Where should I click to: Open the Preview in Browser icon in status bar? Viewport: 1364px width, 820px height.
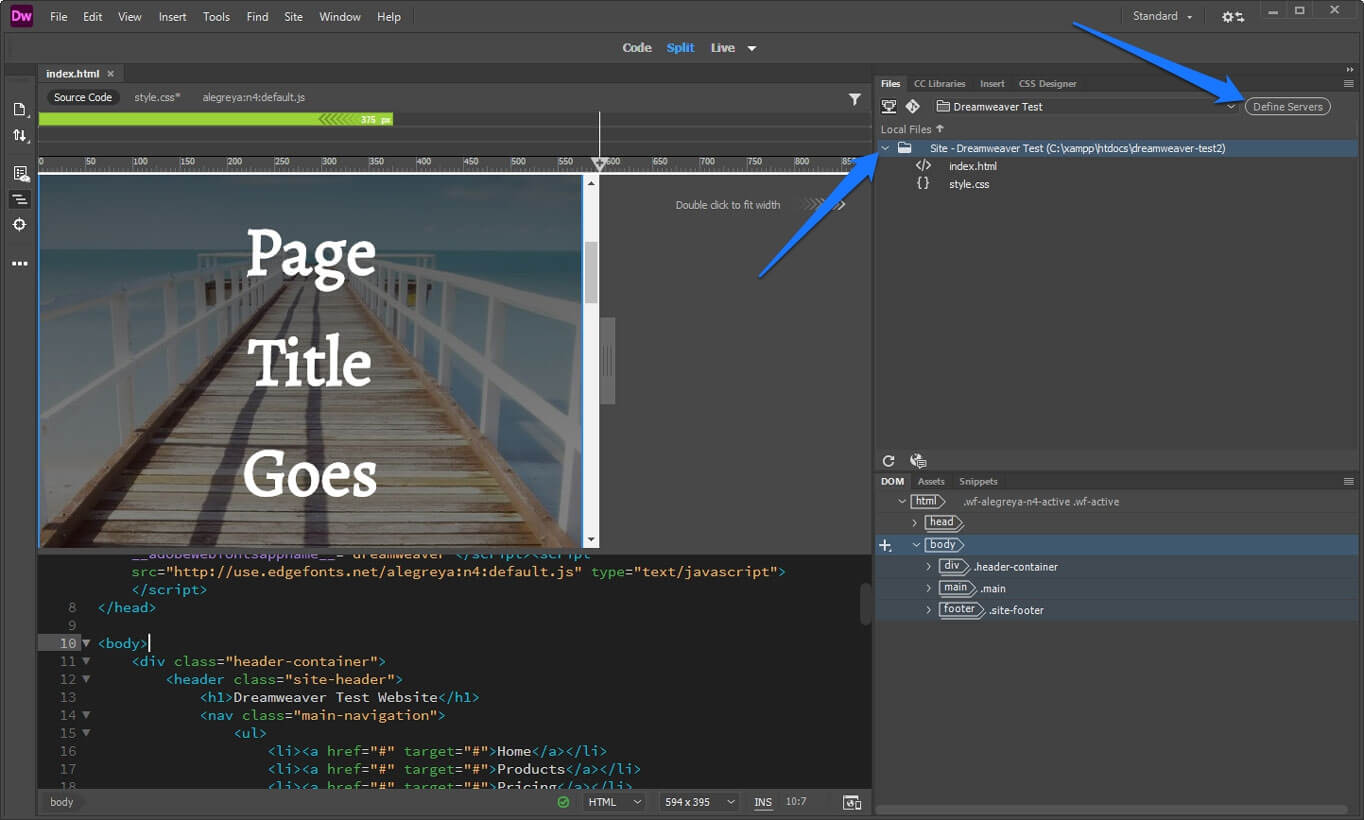click(851, 801)
